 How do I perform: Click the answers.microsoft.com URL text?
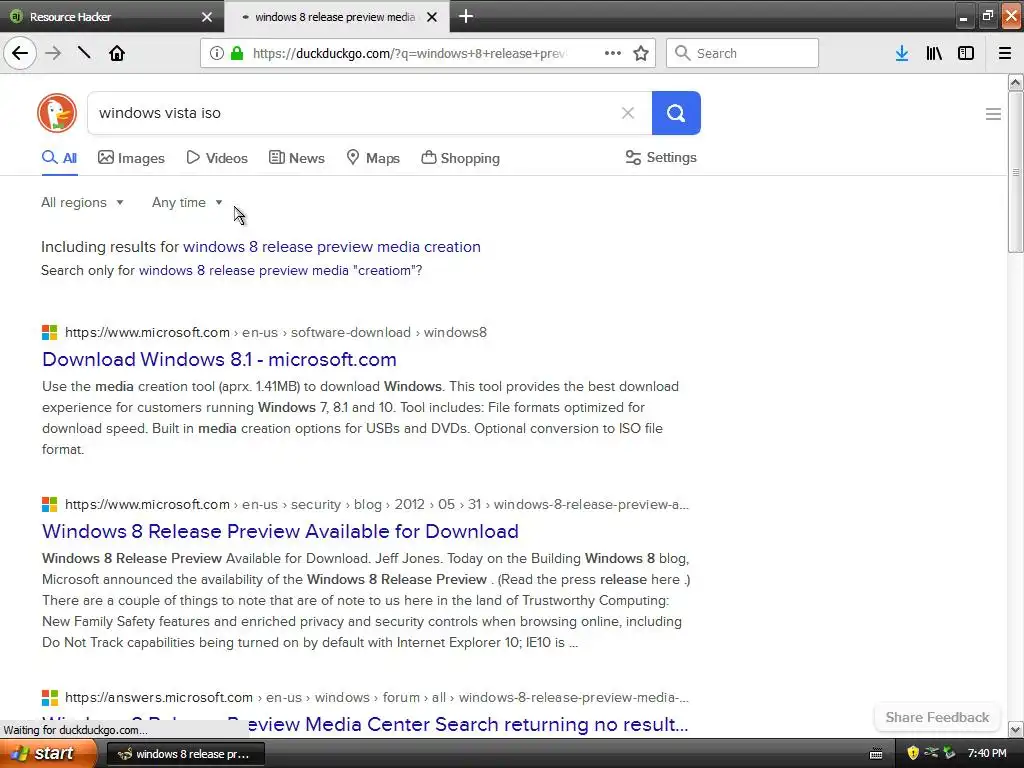pos(159,697)
